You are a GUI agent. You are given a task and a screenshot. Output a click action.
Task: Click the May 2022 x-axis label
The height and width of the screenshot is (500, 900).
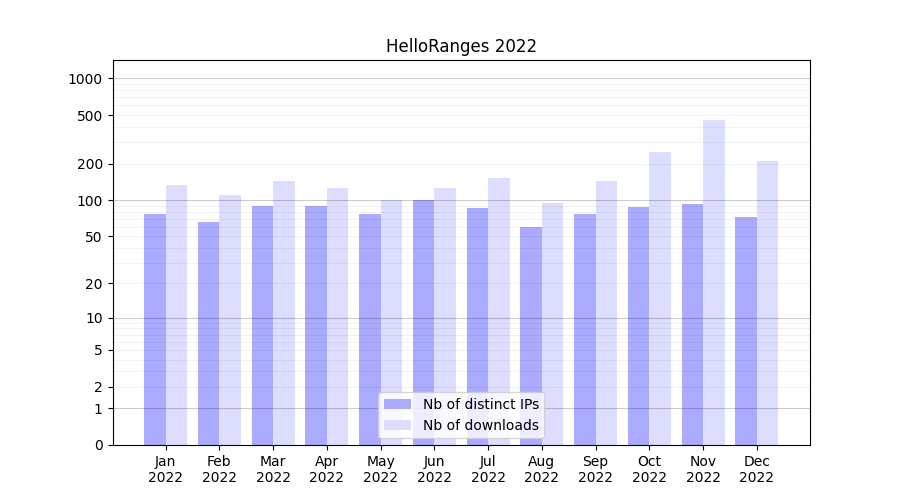click(381, 469)
